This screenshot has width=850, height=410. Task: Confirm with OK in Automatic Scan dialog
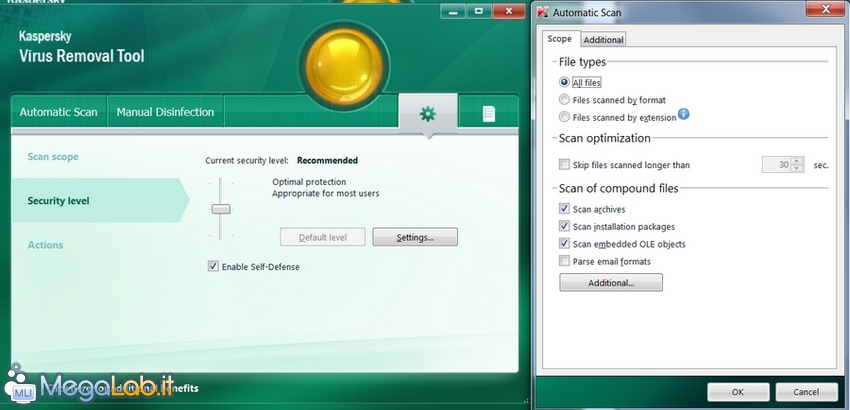(738, 392)
